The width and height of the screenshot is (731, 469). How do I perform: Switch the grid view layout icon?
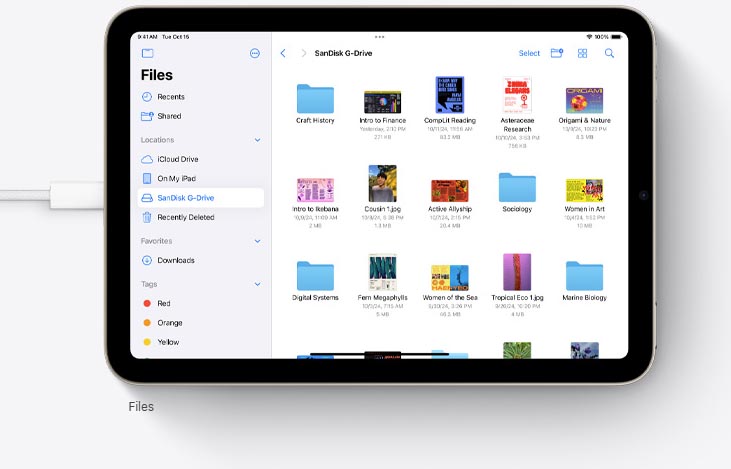[583, 53]
